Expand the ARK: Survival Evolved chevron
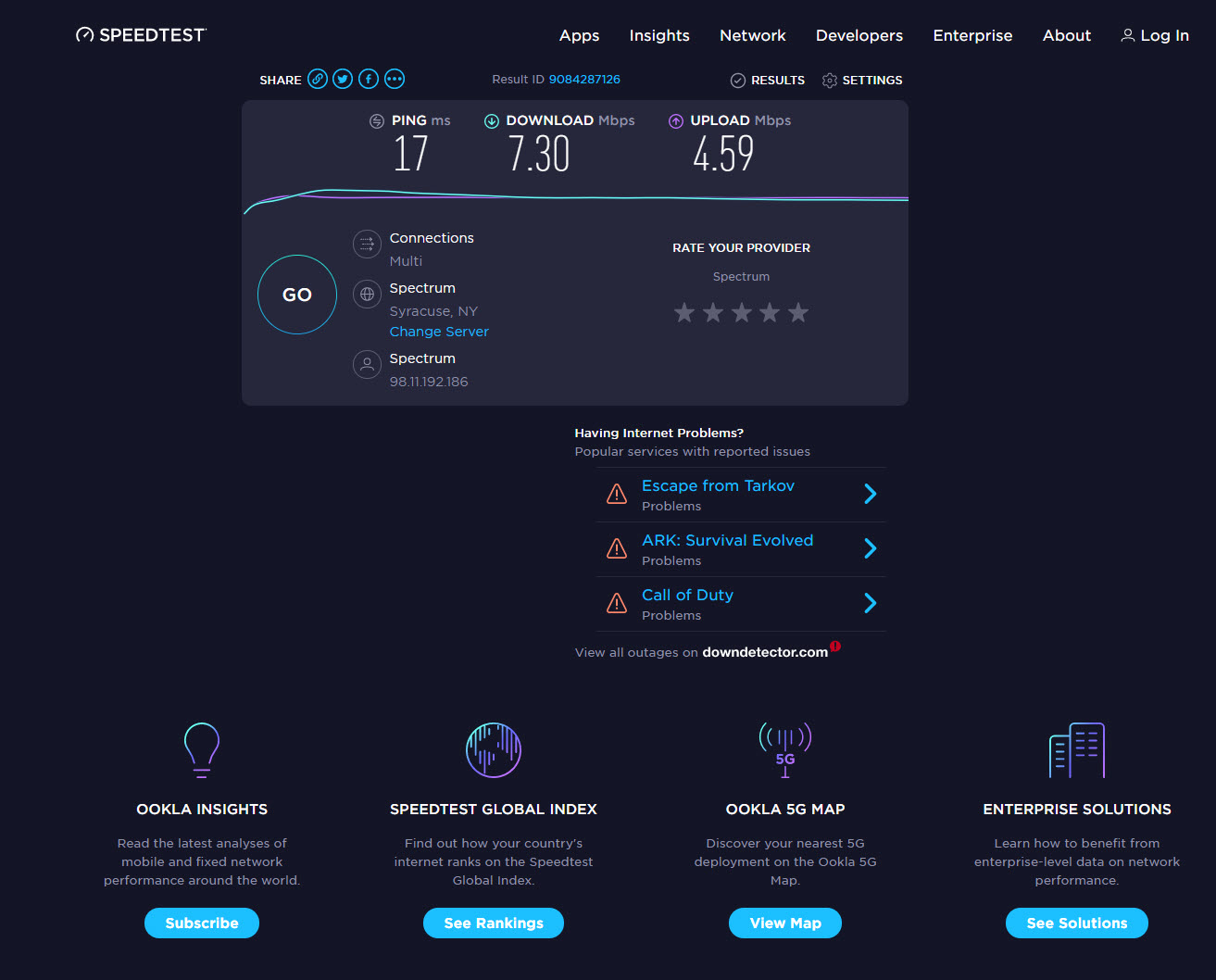The image size is (1216, 980). tap(870, 548)
